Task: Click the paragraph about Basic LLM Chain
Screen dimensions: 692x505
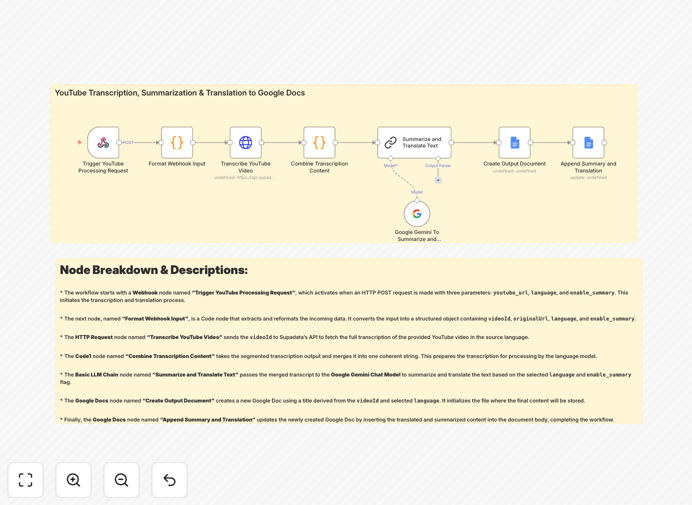Action: (x=346, y=378)
